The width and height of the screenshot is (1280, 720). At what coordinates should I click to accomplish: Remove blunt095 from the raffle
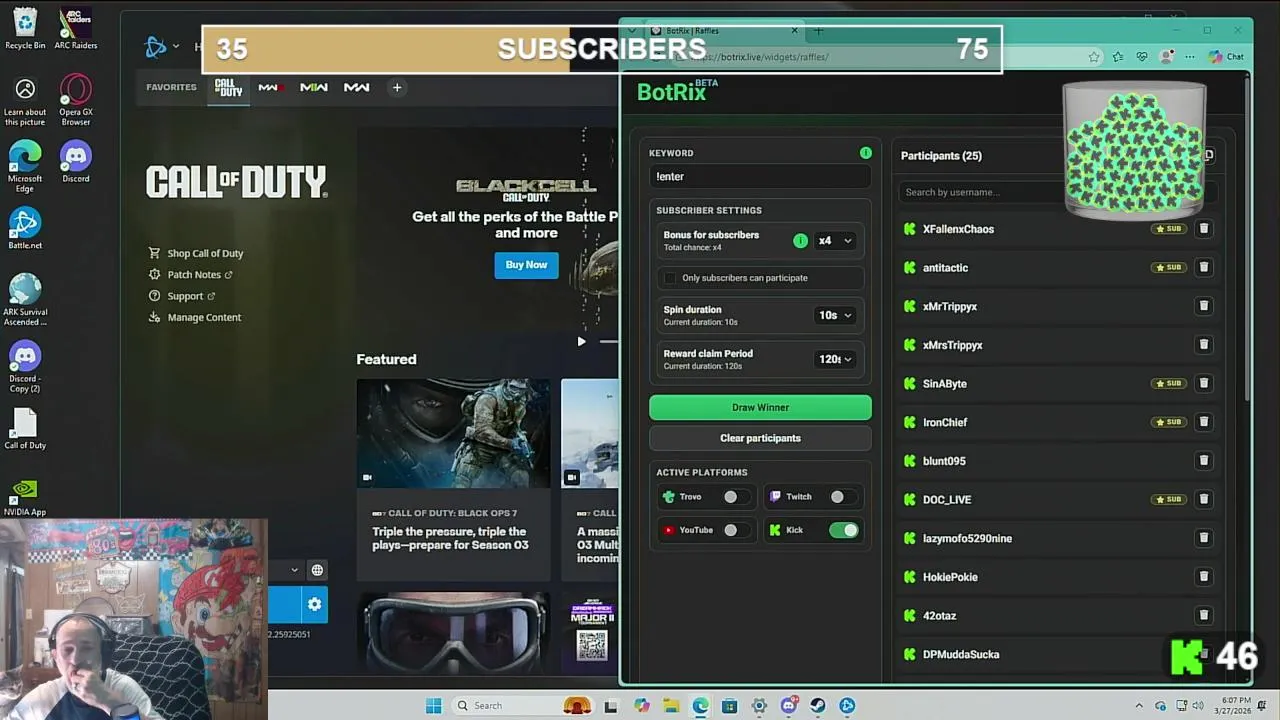pyautogui.click(x=1204, y=460)
